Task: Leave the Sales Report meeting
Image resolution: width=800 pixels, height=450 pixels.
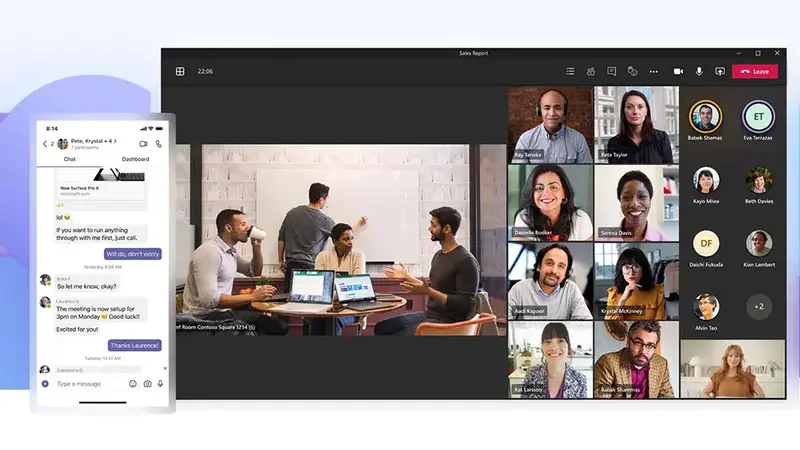Action: coord(755,71)
